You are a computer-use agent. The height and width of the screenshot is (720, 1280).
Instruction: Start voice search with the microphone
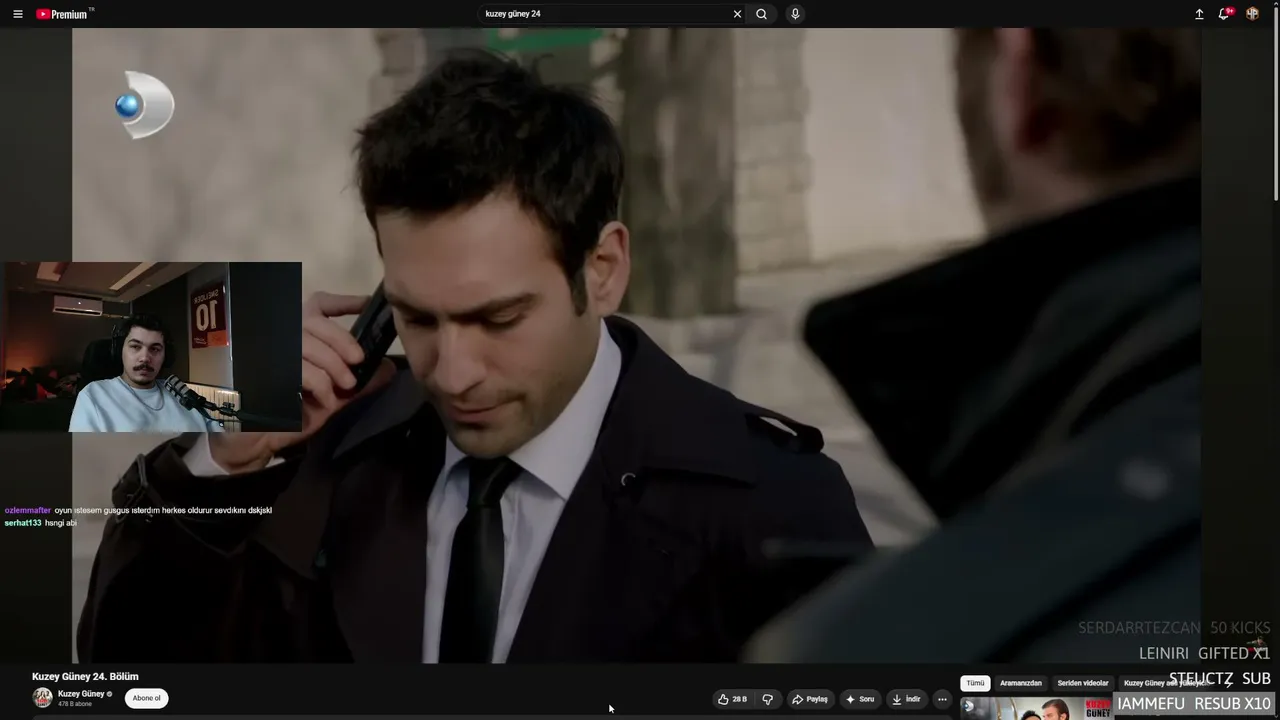[x=795, y=14]
